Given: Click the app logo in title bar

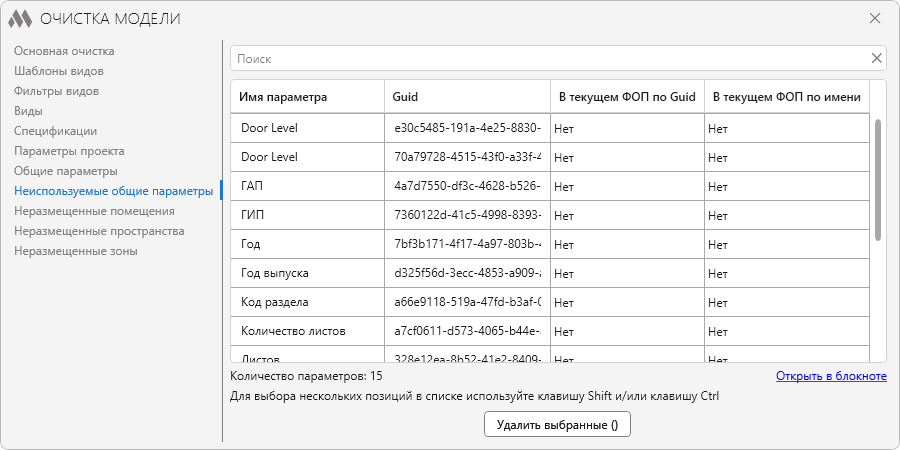Looking at the screenshot, I should [x=20, y=18].
